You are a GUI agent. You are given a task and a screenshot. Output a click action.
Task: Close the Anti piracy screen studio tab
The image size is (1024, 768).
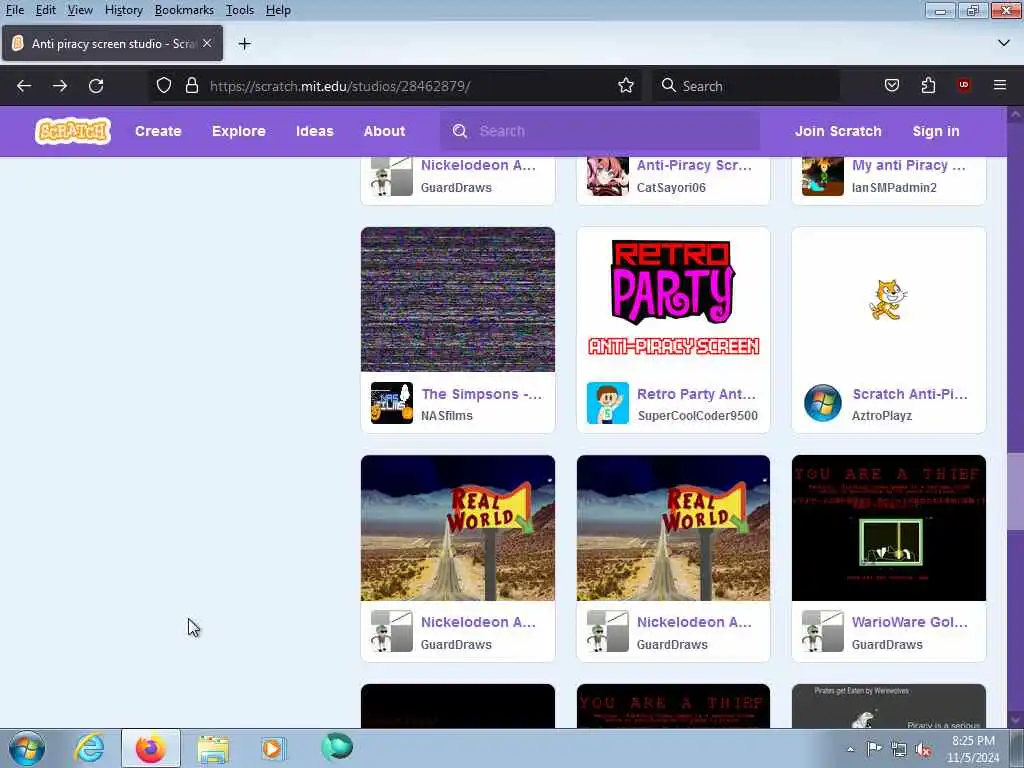click(x=207, y=43)
